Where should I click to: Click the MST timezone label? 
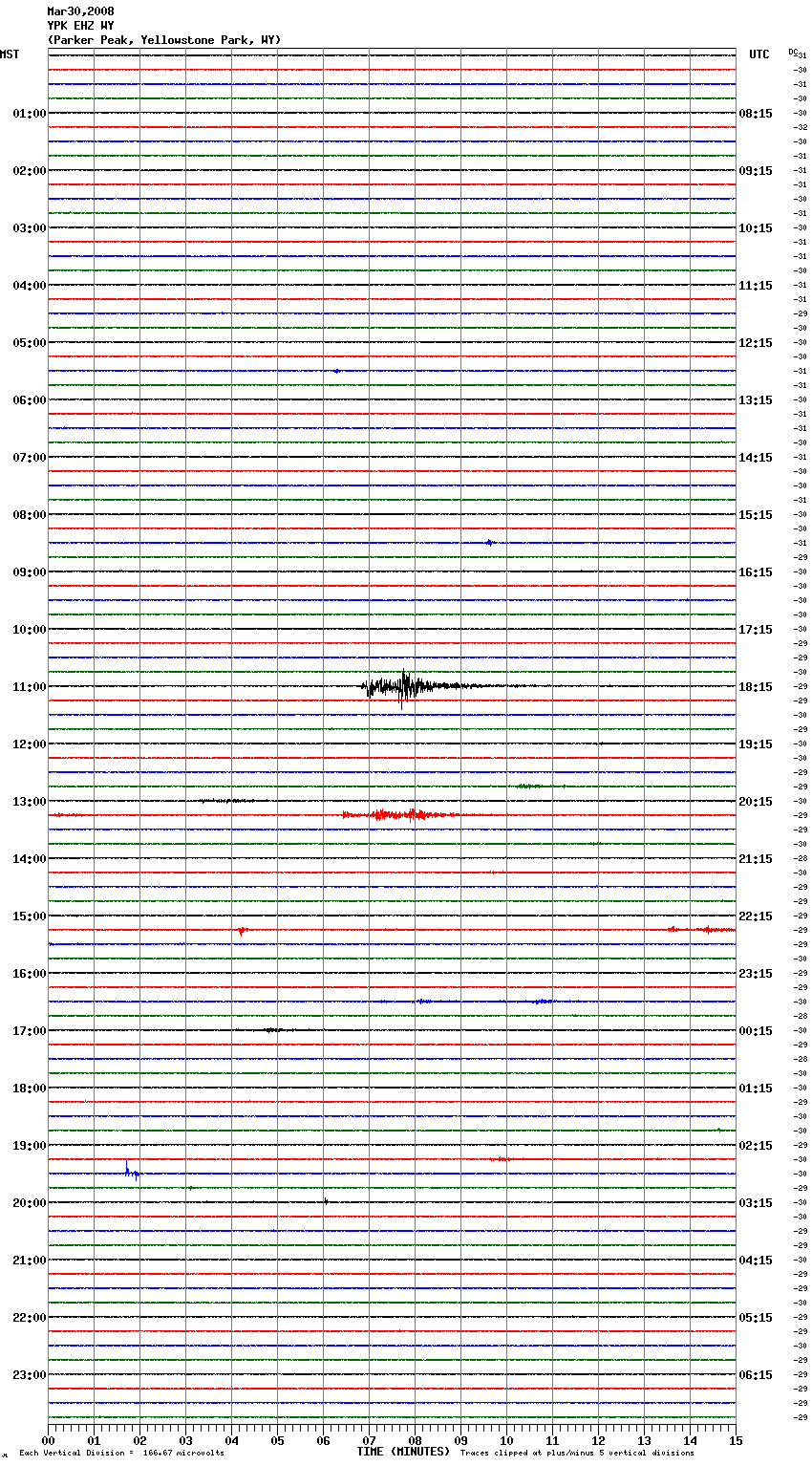[10, 54]
